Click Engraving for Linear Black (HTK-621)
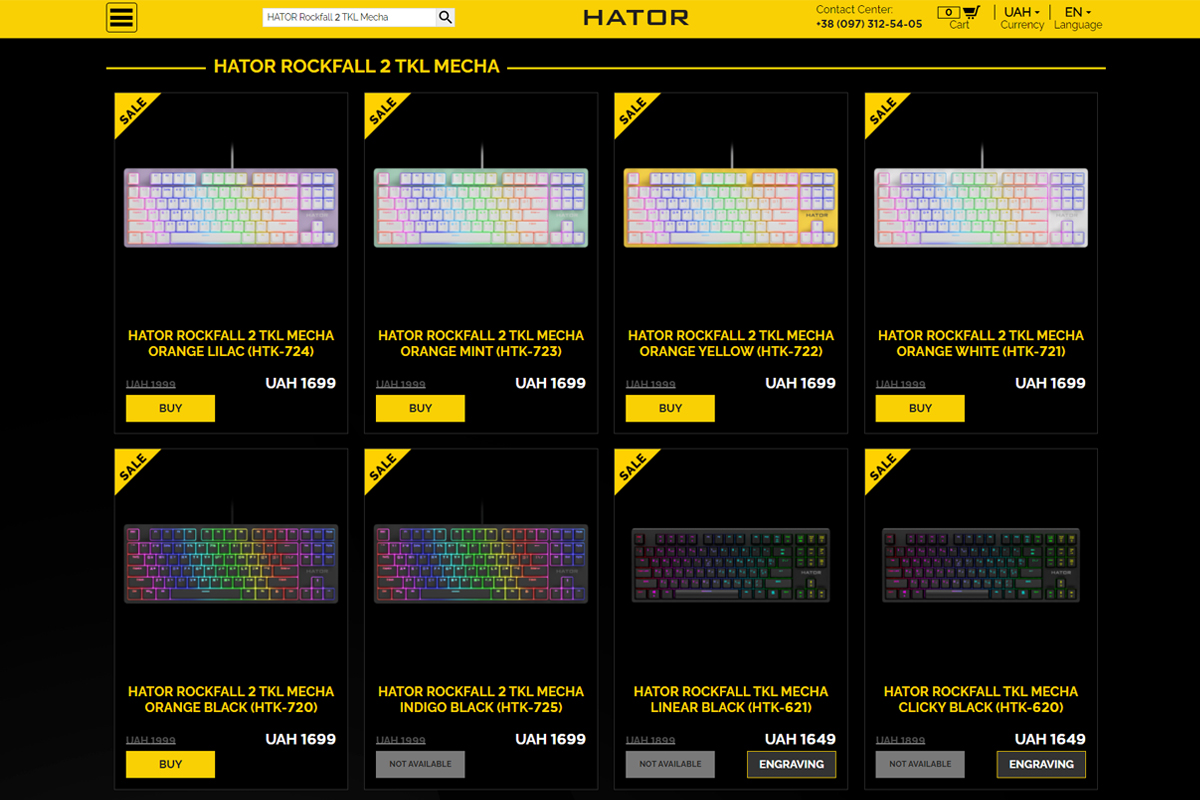This screenshot has width=1200, height=800. coord(791,764)
